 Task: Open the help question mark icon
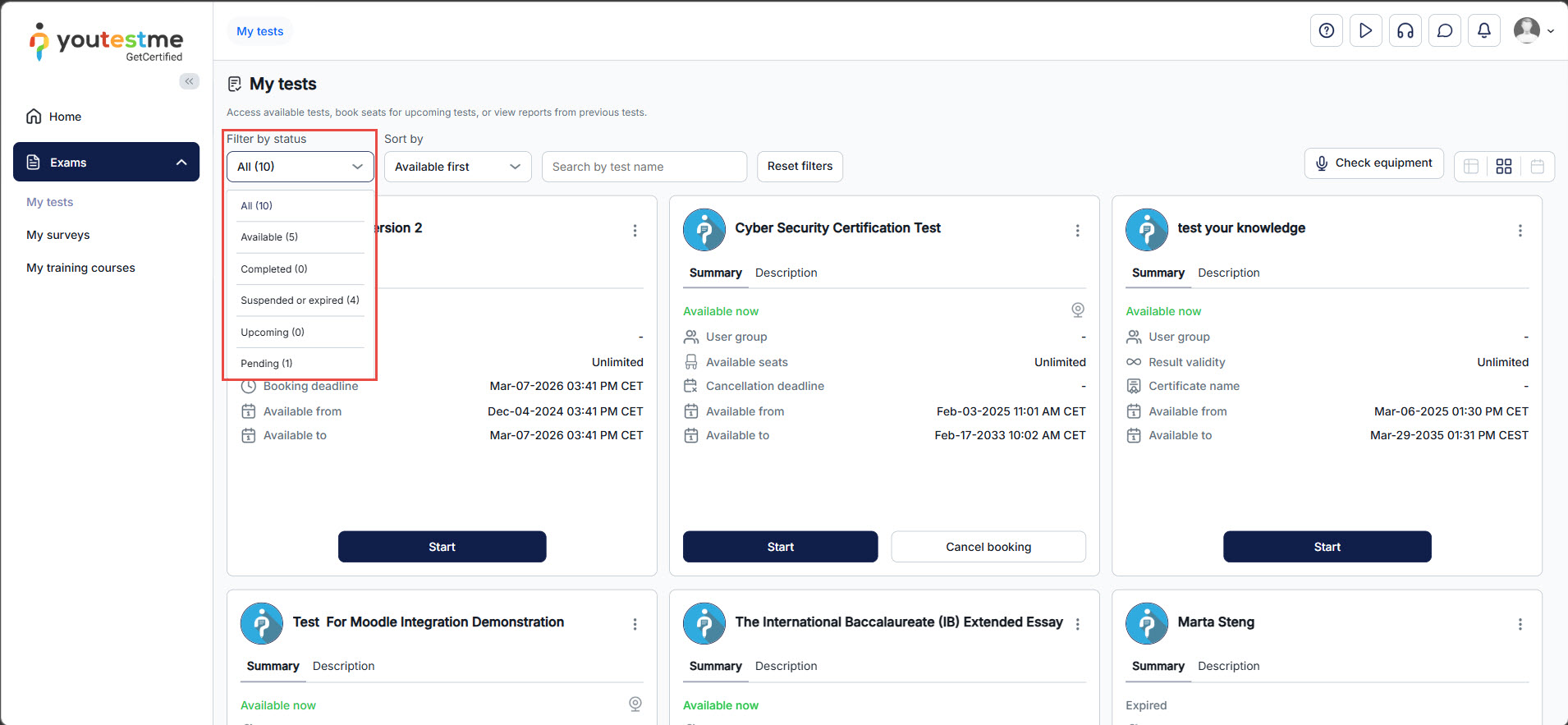[1326, 31]
